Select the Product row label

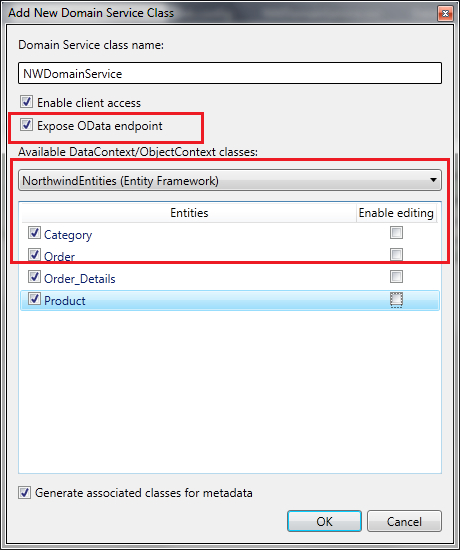point(65,301)
